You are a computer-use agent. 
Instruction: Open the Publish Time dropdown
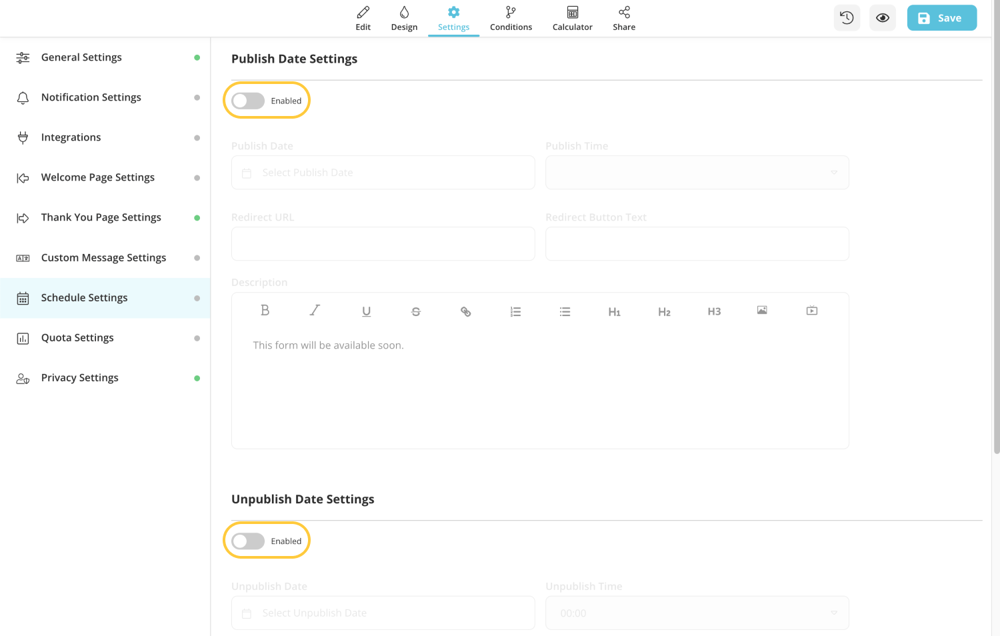coord(697,172)
